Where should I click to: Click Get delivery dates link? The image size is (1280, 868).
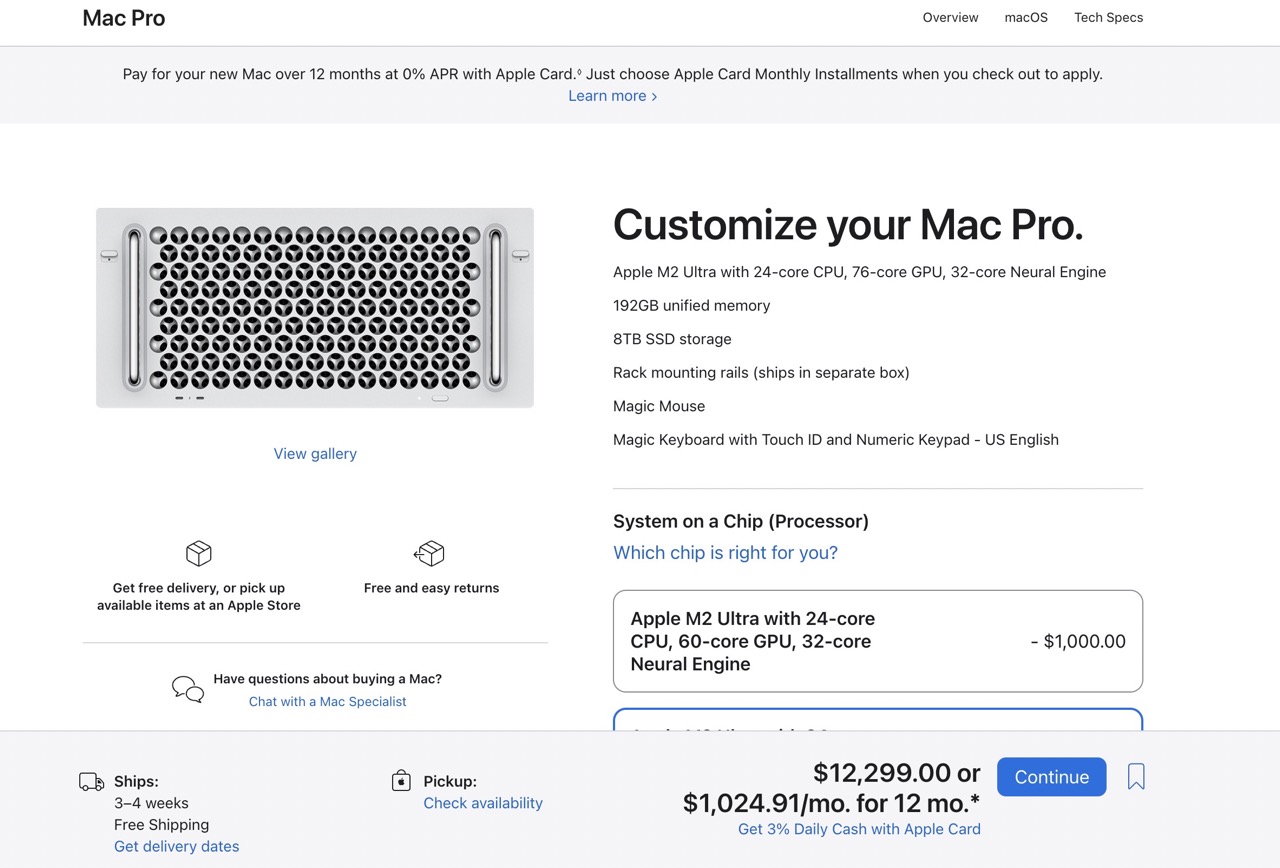point(177,847)
